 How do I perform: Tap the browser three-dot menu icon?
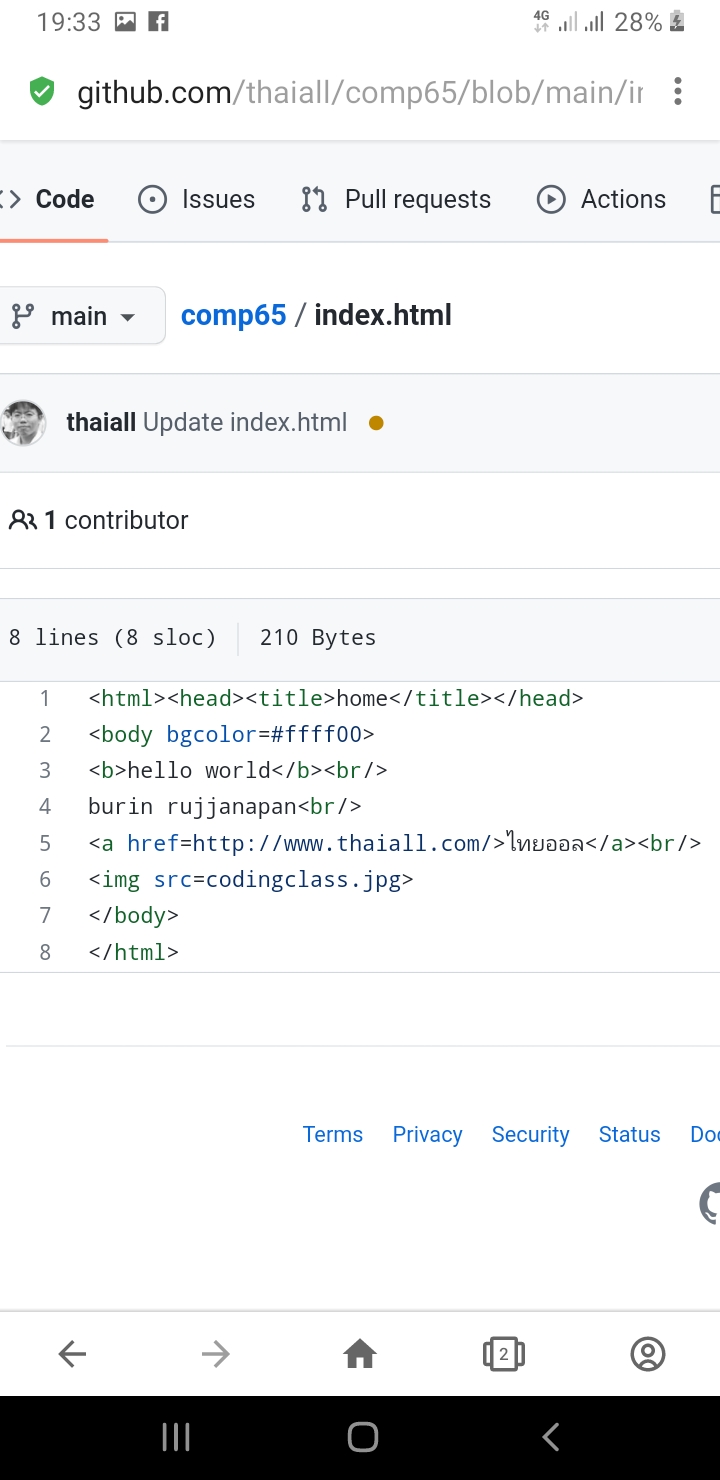tap(678, 92)
